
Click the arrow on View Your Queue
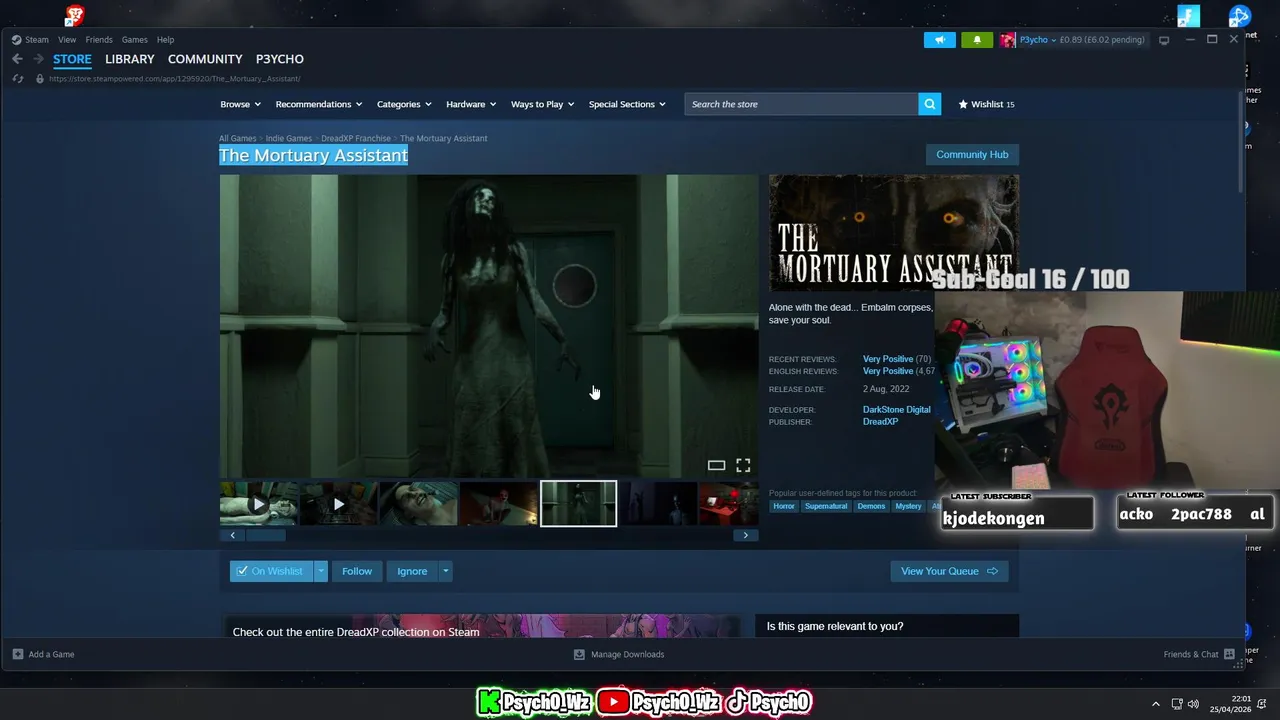992,571
